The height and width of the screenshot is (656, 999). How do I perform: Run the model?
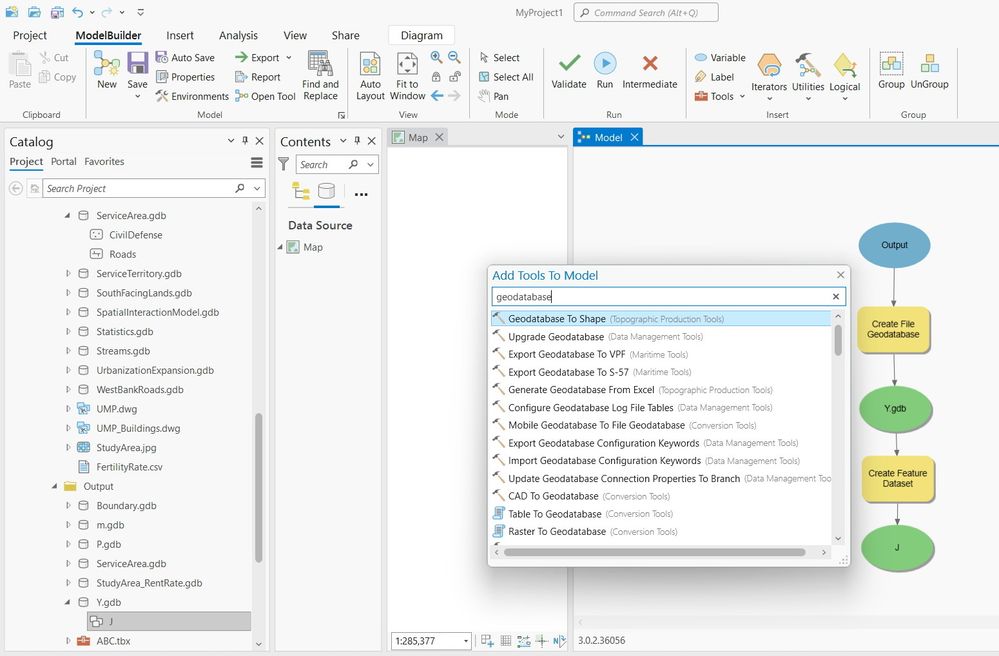pos(605,71)
